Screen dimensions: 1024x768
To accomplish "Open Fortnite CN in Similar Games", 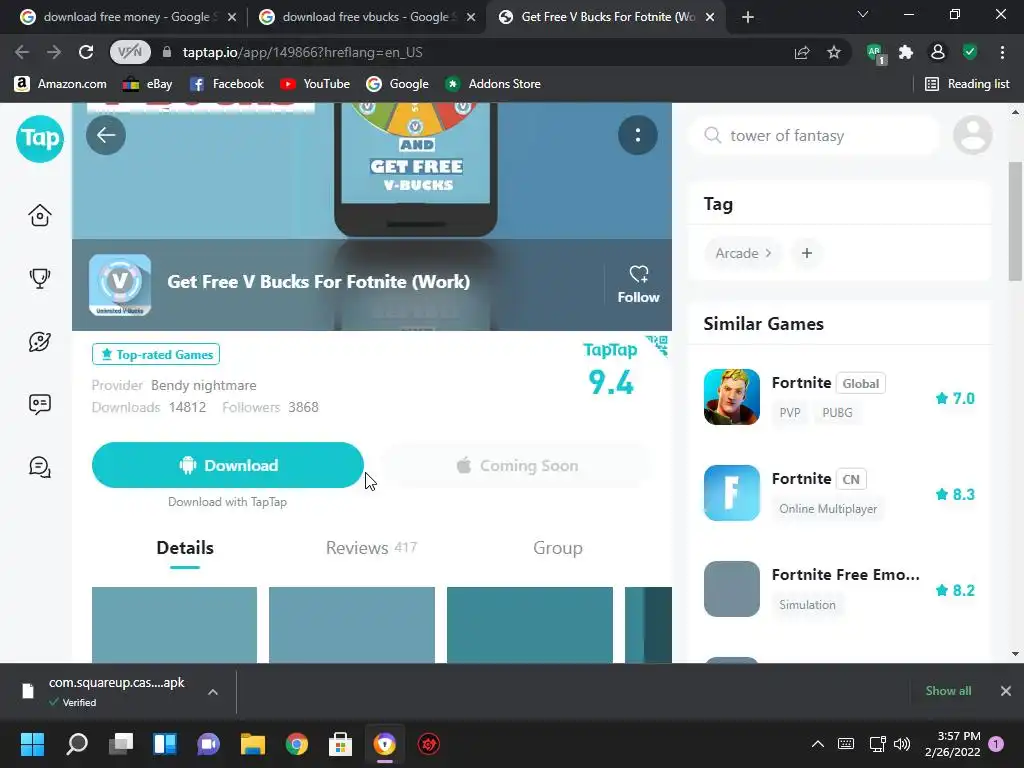I will pos(839,493).
